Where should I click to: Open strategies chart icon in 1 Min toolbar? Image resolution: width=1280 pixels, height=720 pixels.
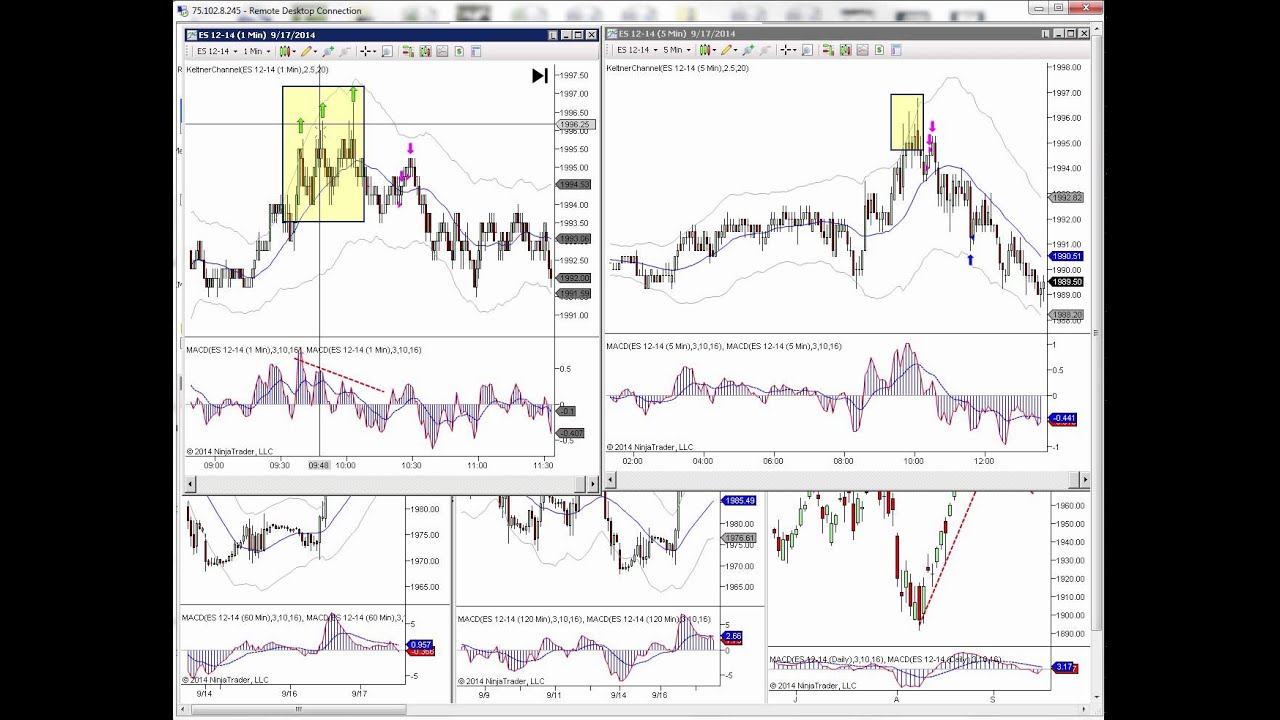(442, 51)
